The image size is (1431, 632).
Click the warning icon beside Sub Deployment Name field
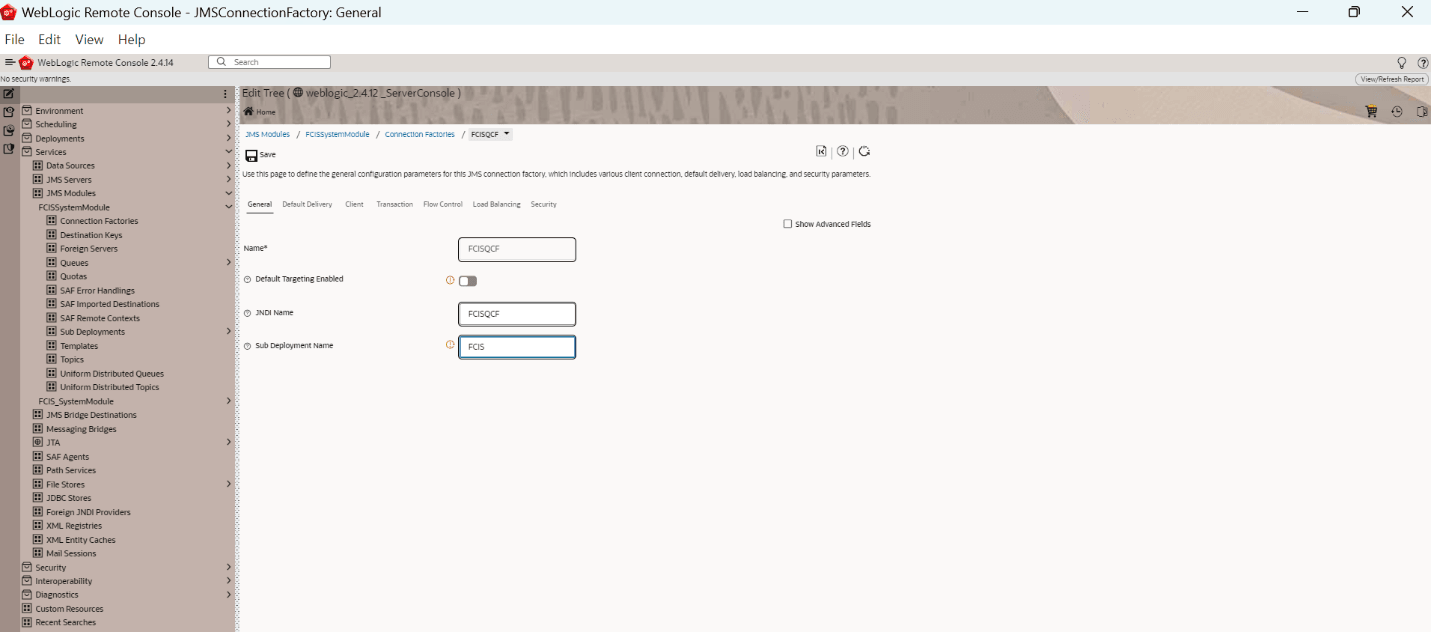click(450, 345)
